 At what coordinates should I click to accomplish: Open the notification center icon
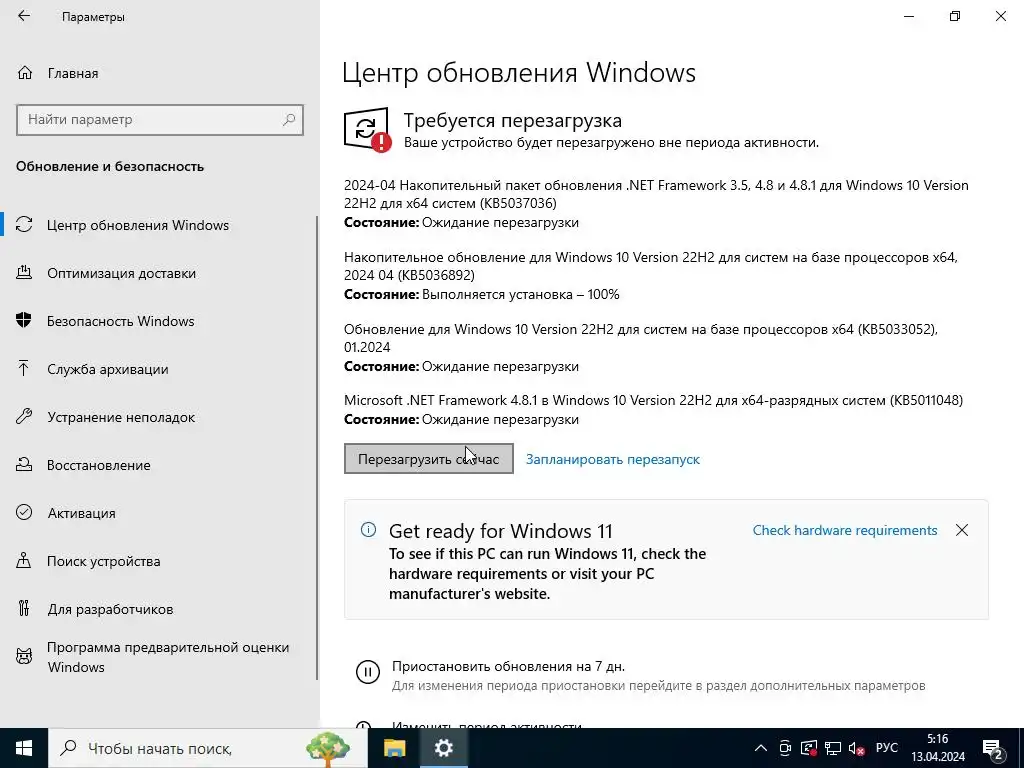993,749
